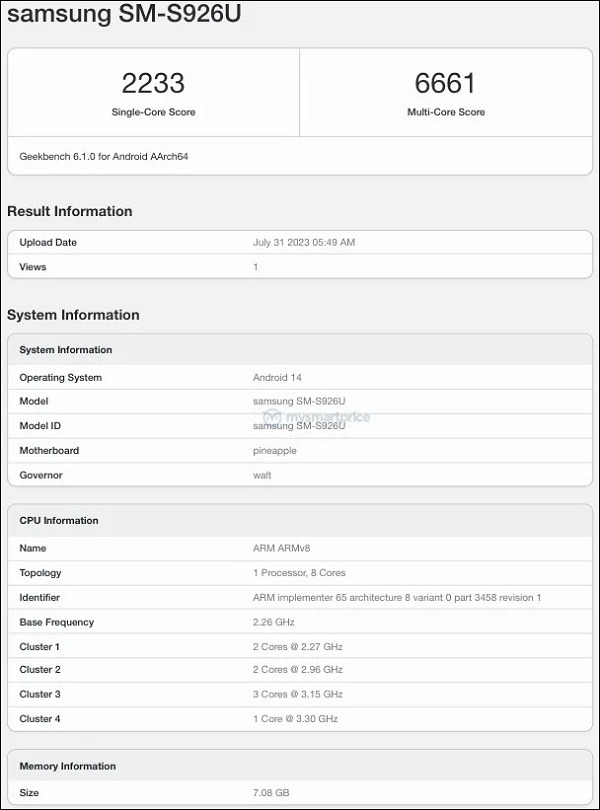
Task: Select the motherboard value 'pineapple'
Action: click(x=274, y=450)
